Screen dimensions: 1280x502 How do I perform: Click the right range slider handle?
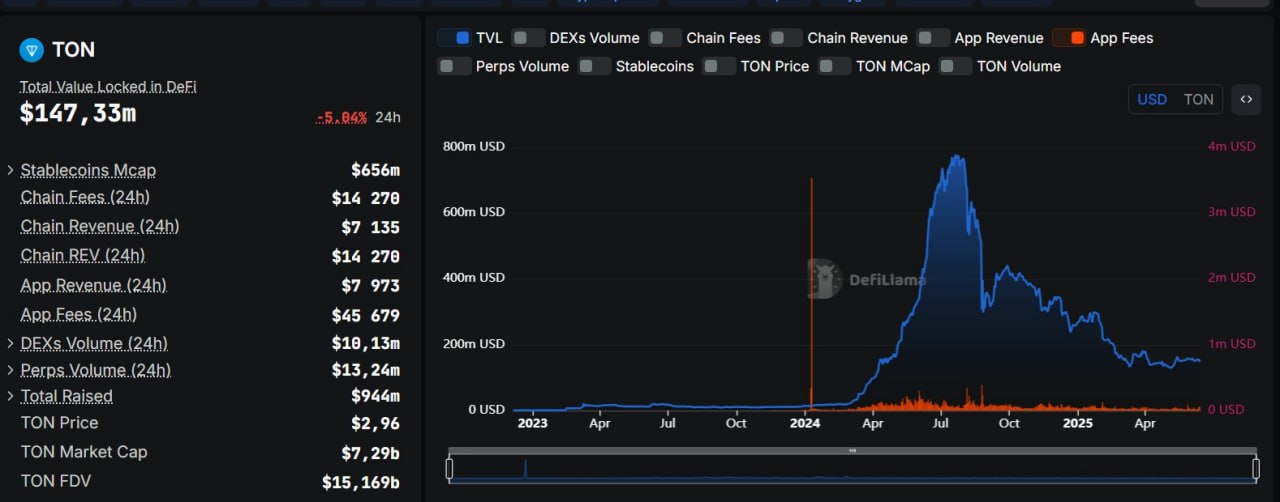[1255, 467]
